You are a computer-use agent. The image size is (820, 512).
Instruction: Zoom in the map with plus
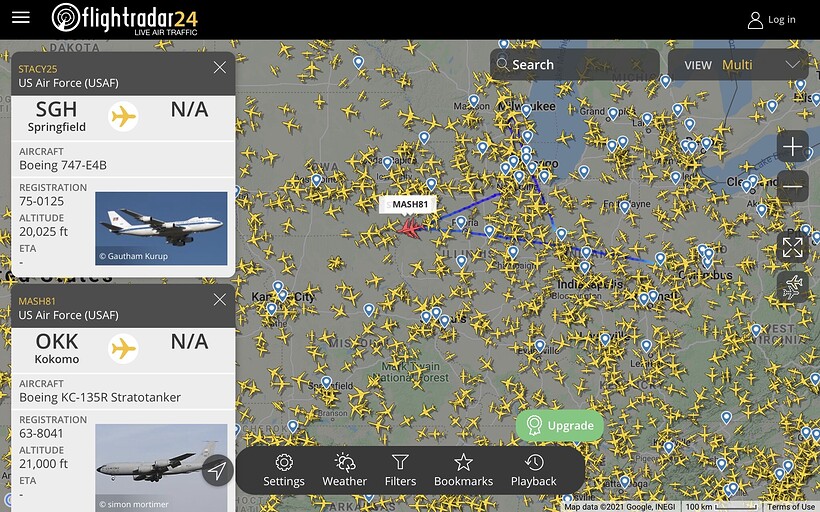(793, 146)
